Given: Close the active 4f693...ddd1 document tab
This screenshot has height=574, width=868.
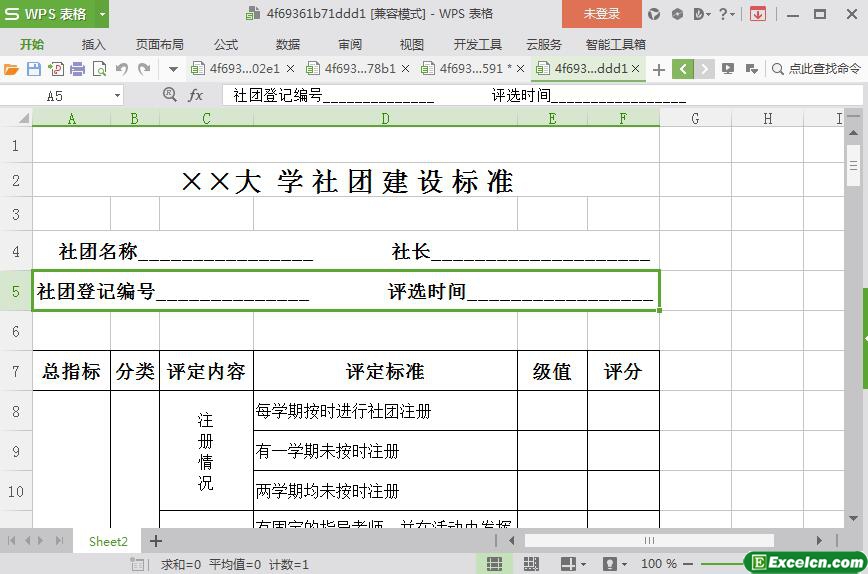Looking at the screenshot, I should coord(636,69).
